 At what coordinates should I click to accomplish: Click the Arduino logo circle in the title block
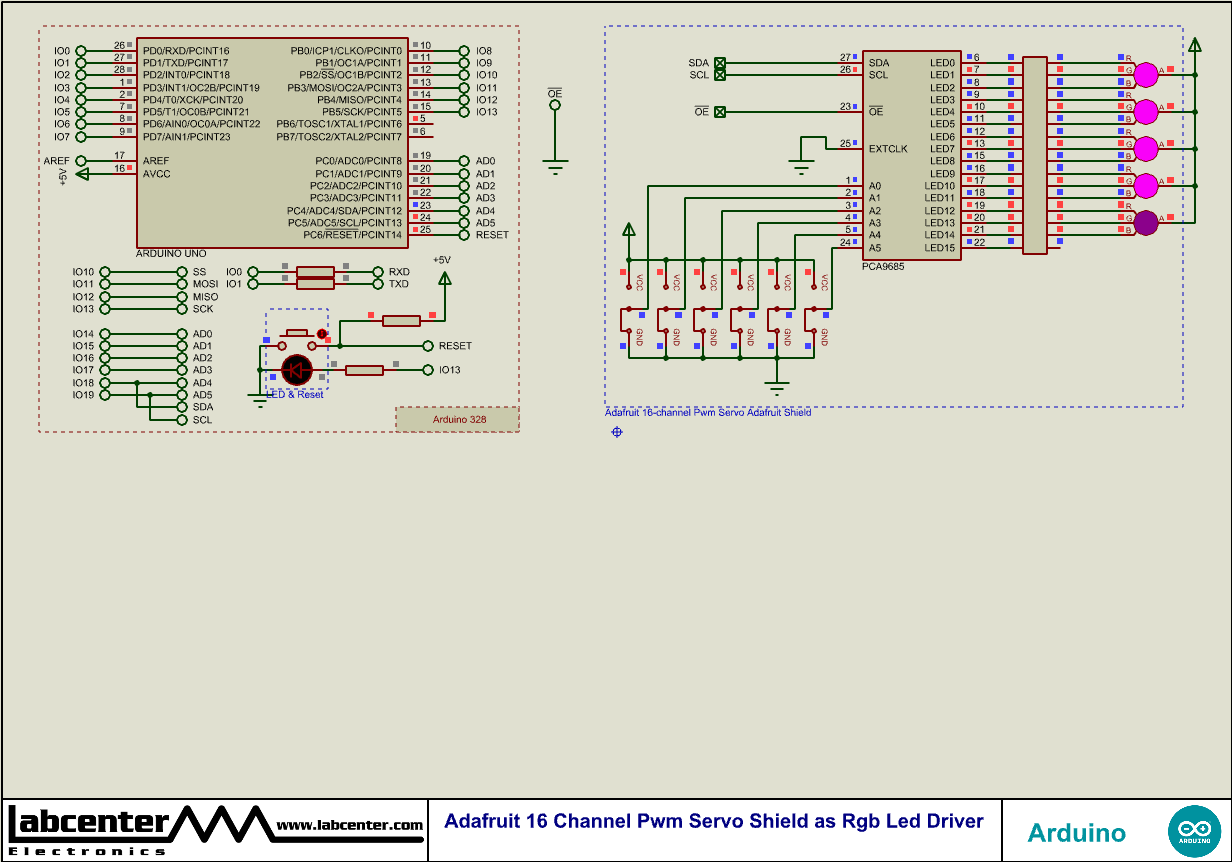click(x=1196, y=831)
